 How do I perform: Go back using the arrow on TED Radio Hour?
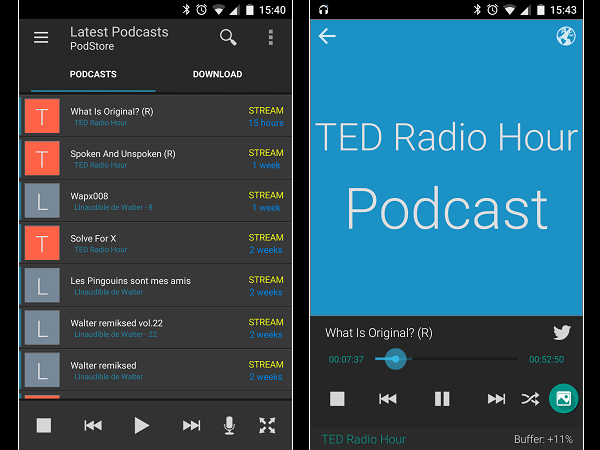pos(327,37)
